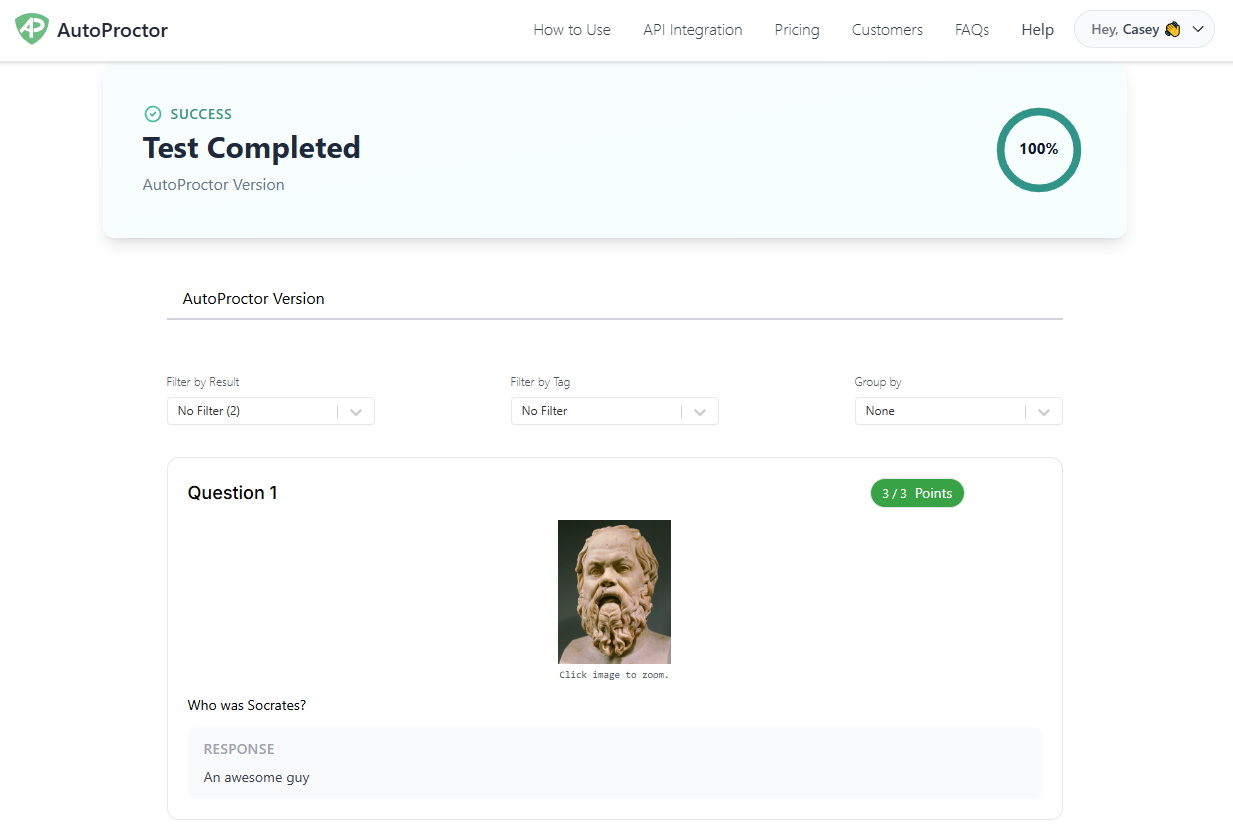The image size is (1233, 836).
Task: Click the waving hand emoji icon
Action: point(1173,30)
